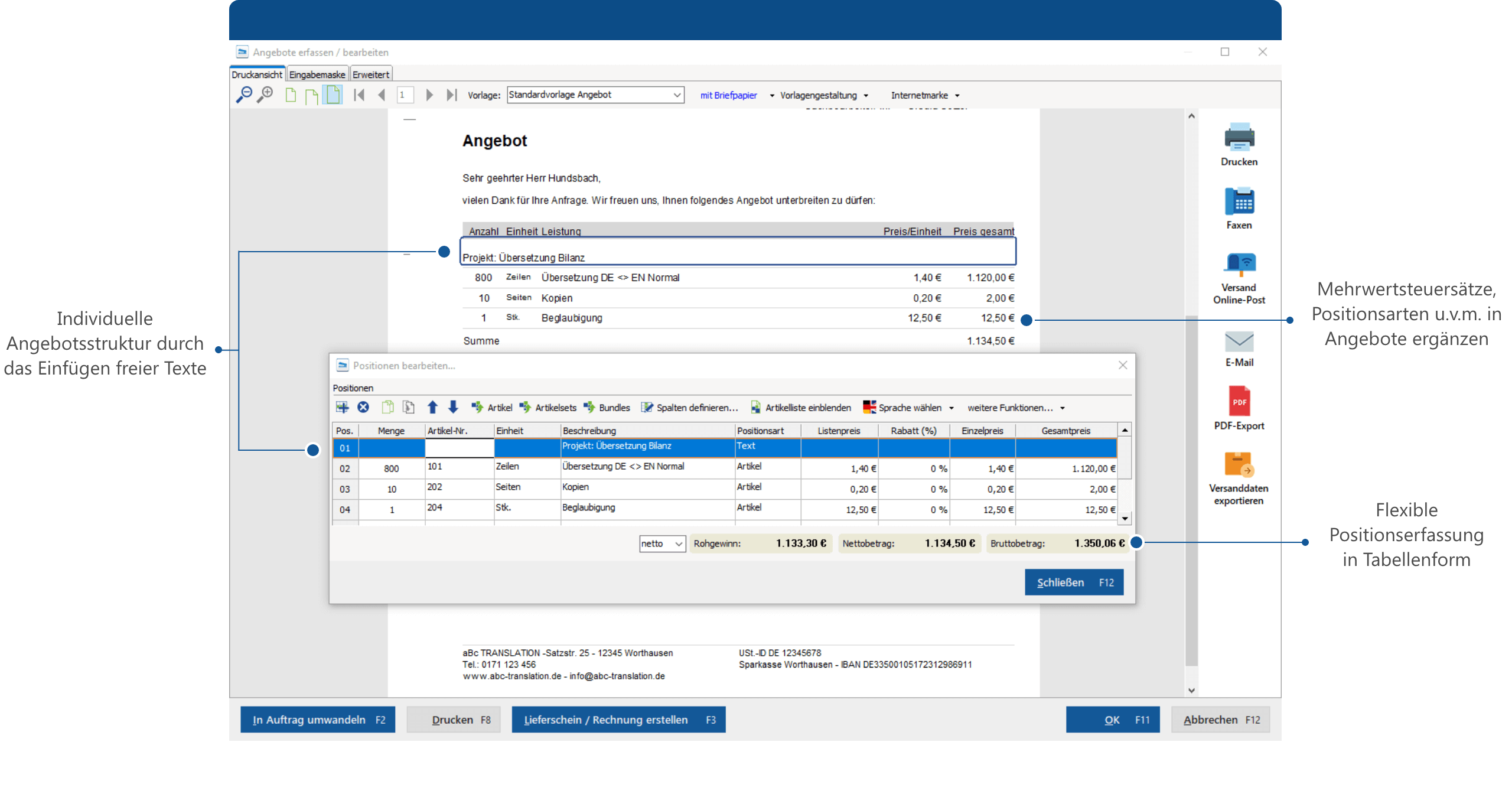Screen dimensions: 1512x807
Task: Go to previous page arrow
Action: tap(382, 95)
